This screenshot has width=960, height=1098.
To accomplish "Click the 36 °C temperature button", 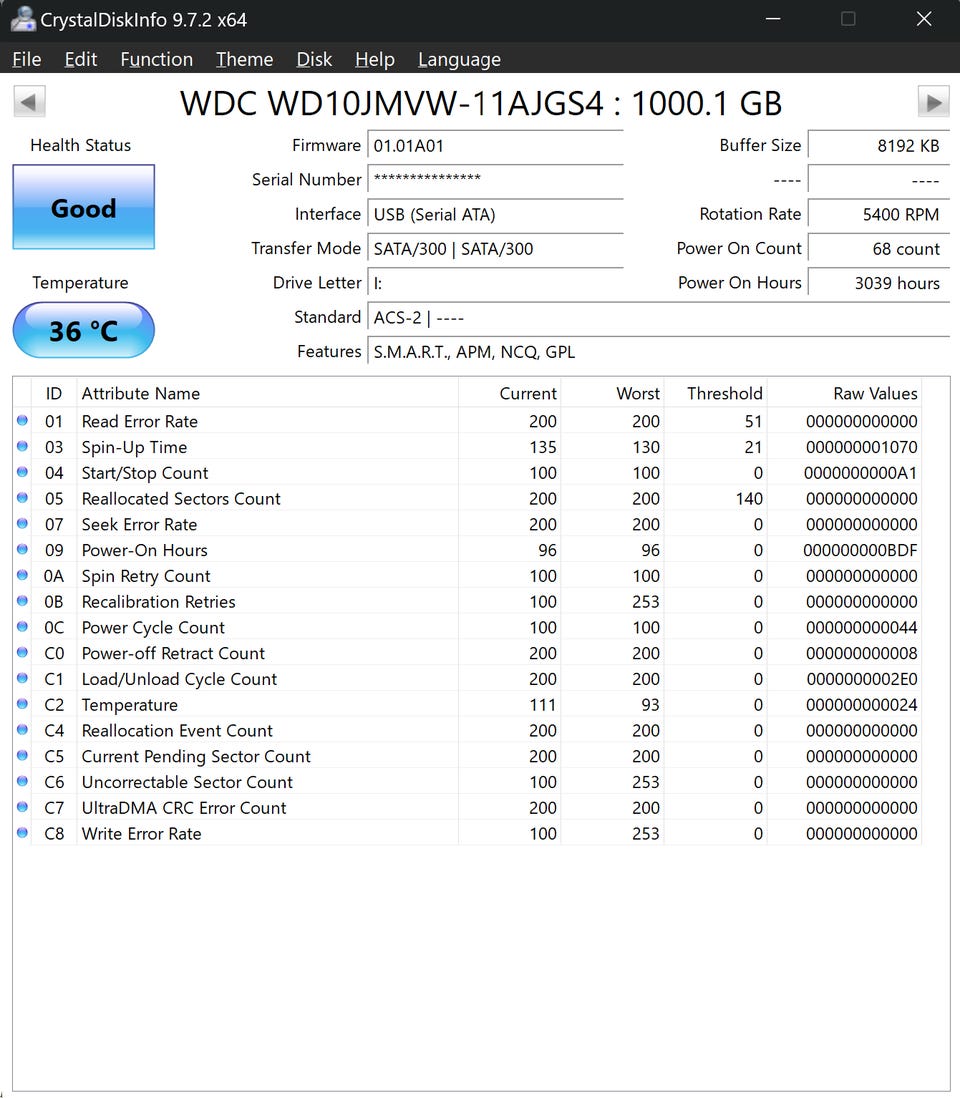I will [83, 331].
